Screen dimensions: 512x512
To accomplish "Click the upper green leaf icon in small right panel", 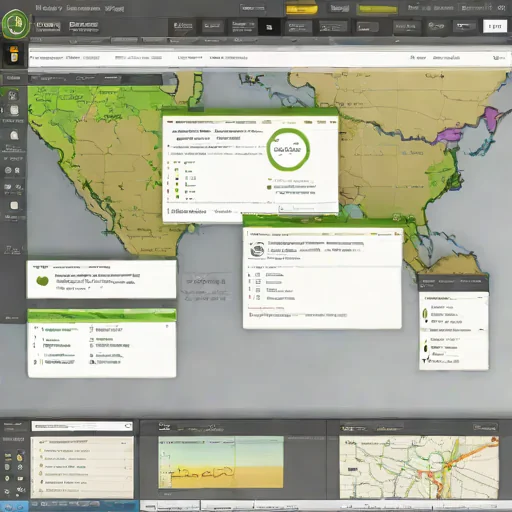I will pos(425,313).
